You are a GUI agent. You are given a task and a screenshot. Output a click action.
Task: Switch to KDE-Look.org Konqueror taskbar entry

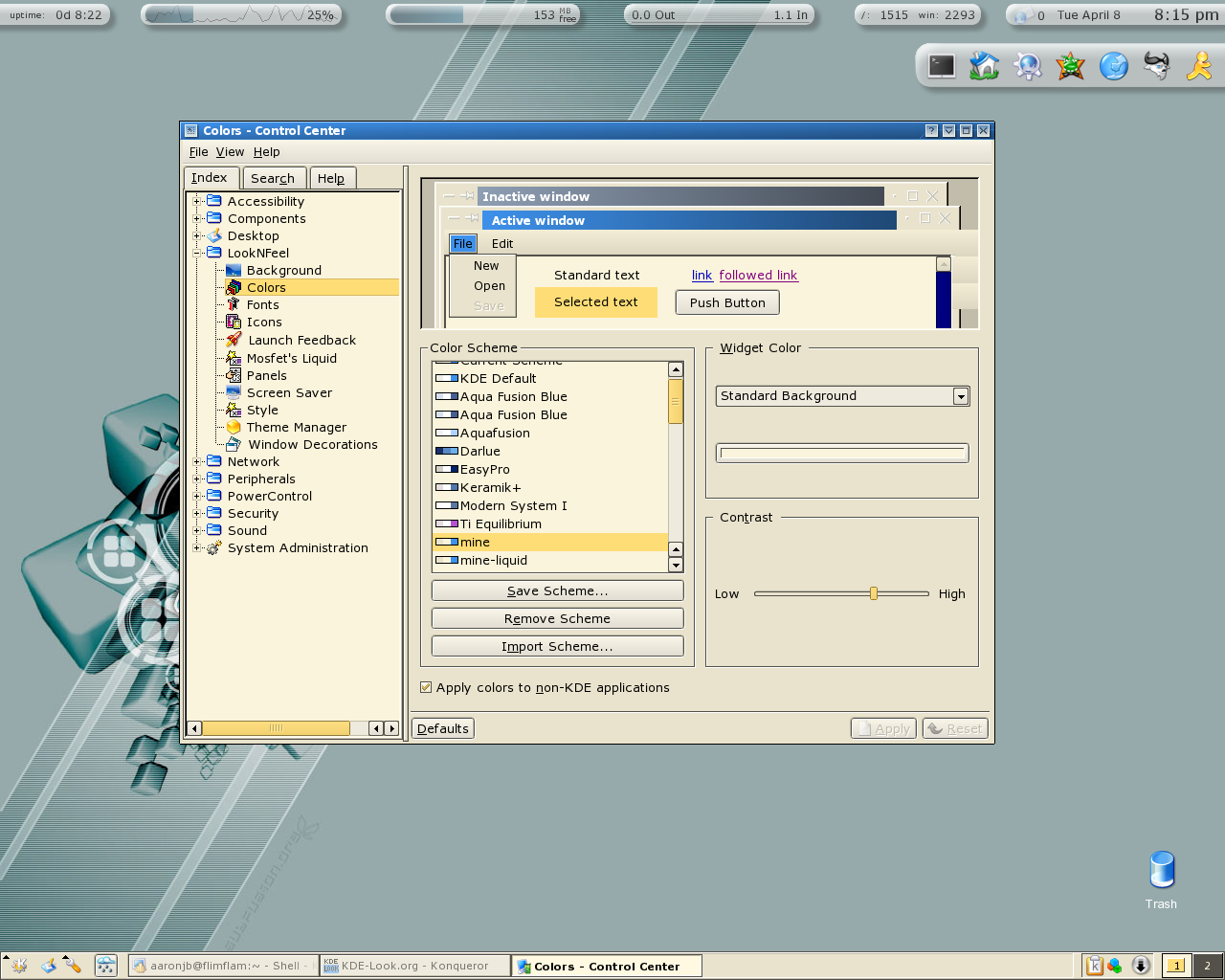[414, 966]
